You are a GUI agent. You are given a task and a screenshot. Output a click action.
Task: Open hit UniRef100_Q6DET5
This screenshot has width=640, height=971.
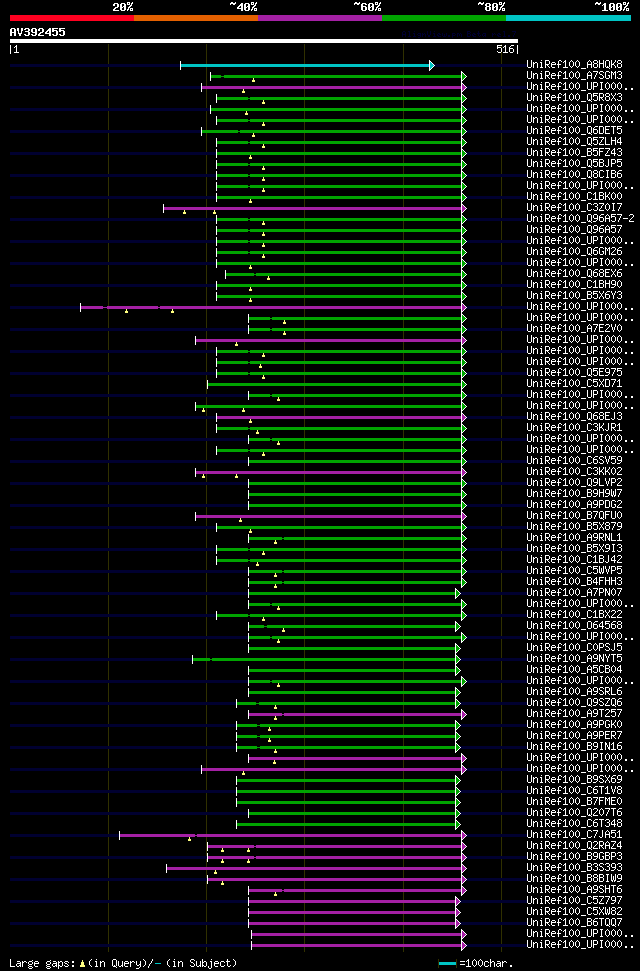[574, 131]
